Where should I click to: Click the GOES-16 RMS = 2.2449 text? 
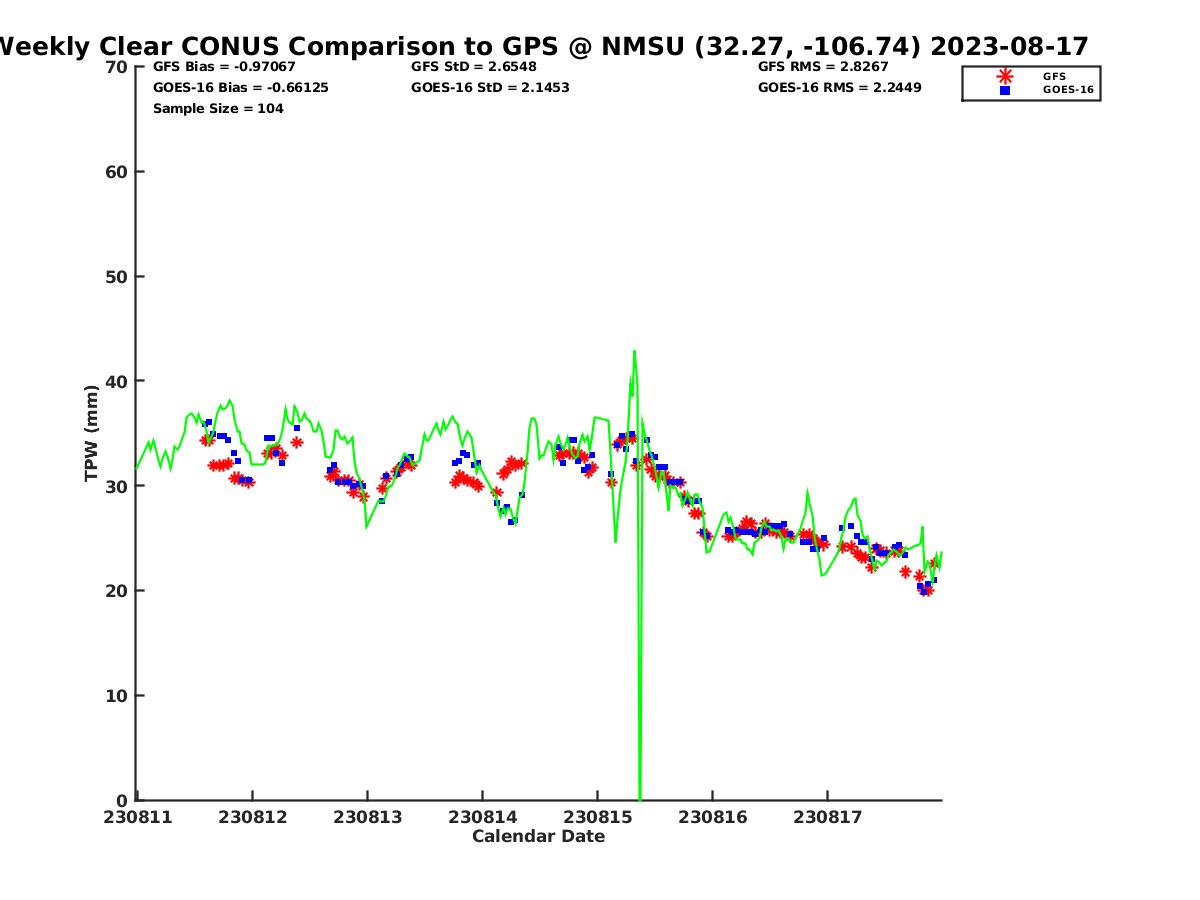[839, 88]
